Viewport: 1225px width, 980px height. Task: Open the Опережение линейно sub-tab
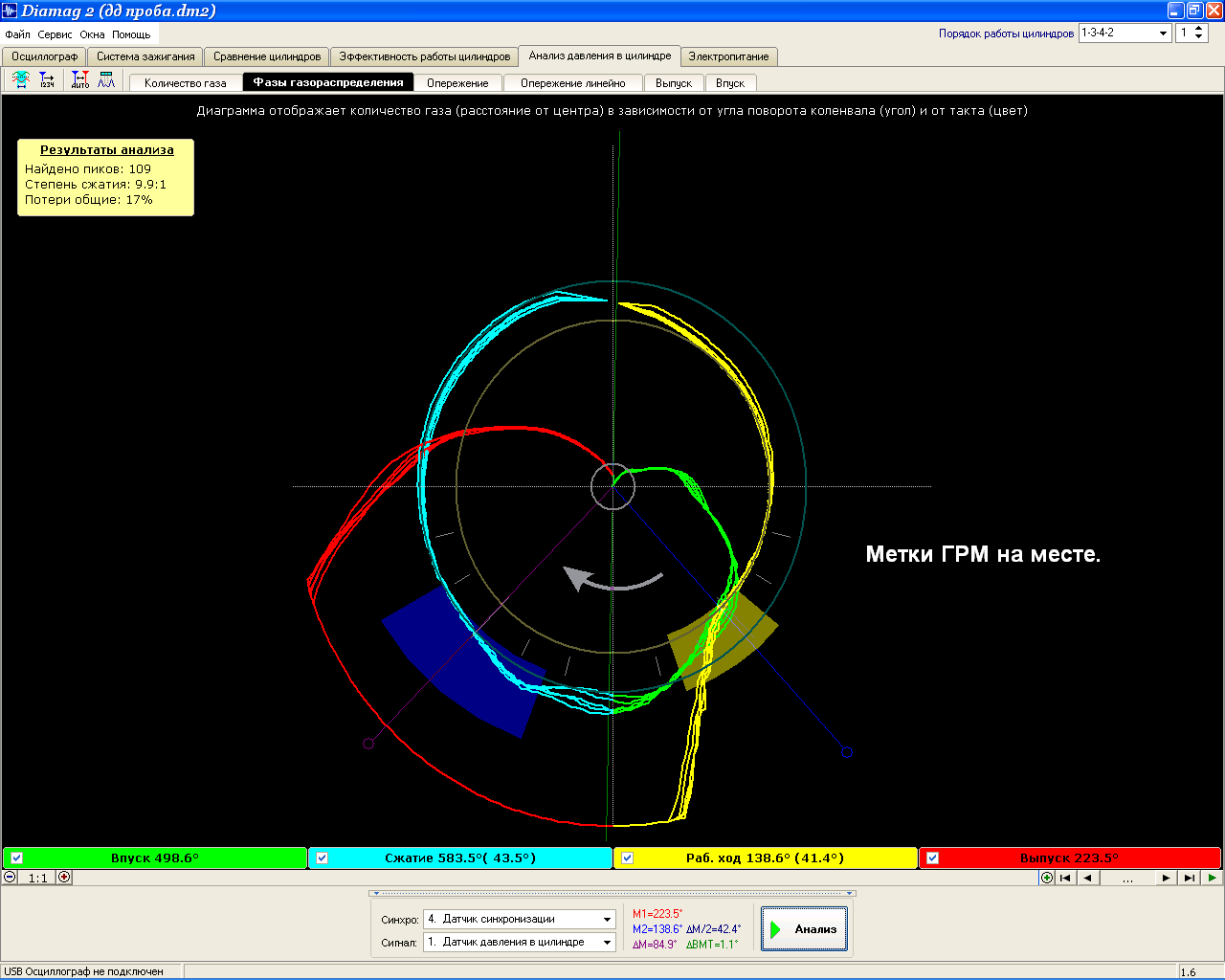pos(572,83)
